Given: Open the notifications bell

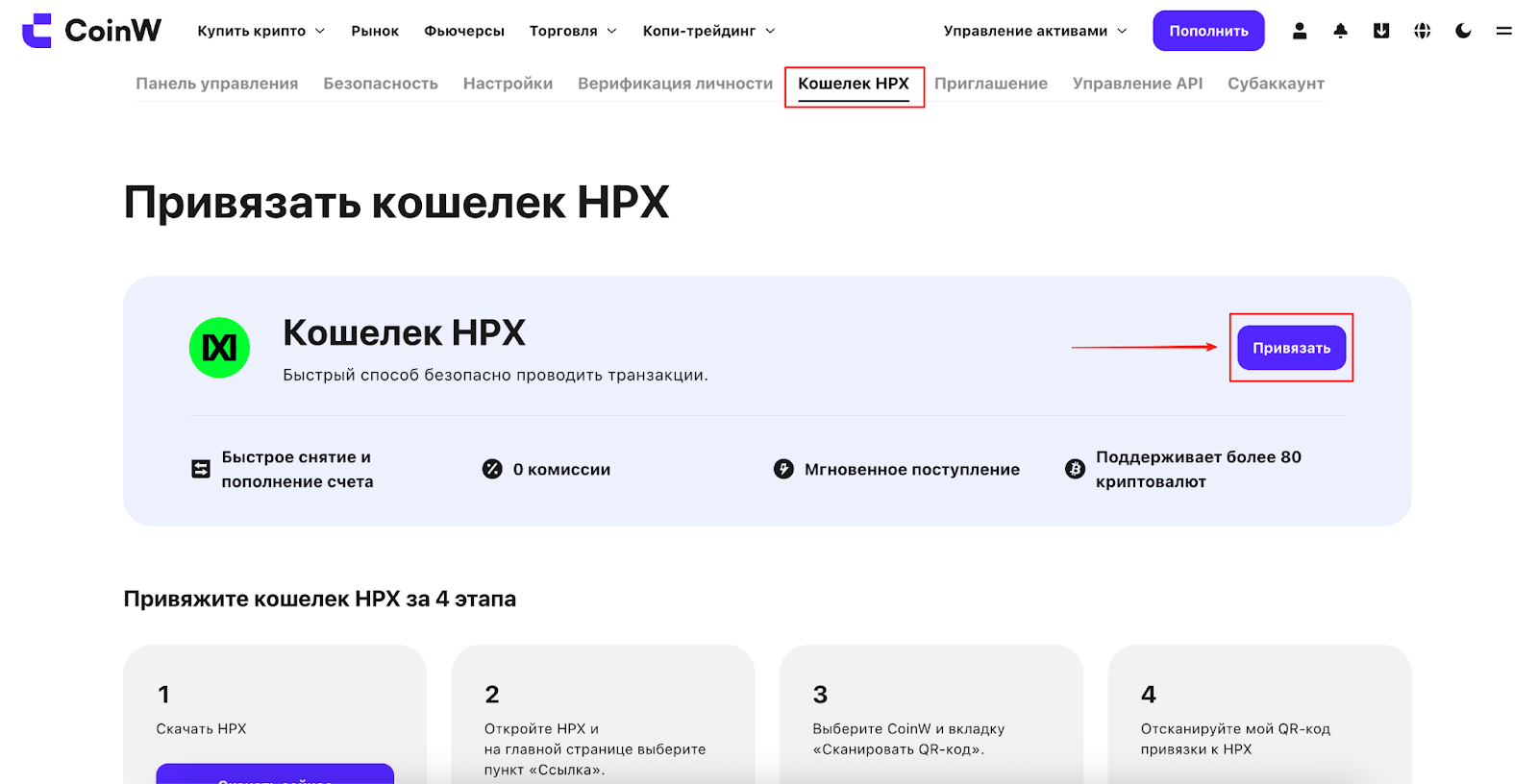Looking at the screenshot, I should (x=1341, y=31).
